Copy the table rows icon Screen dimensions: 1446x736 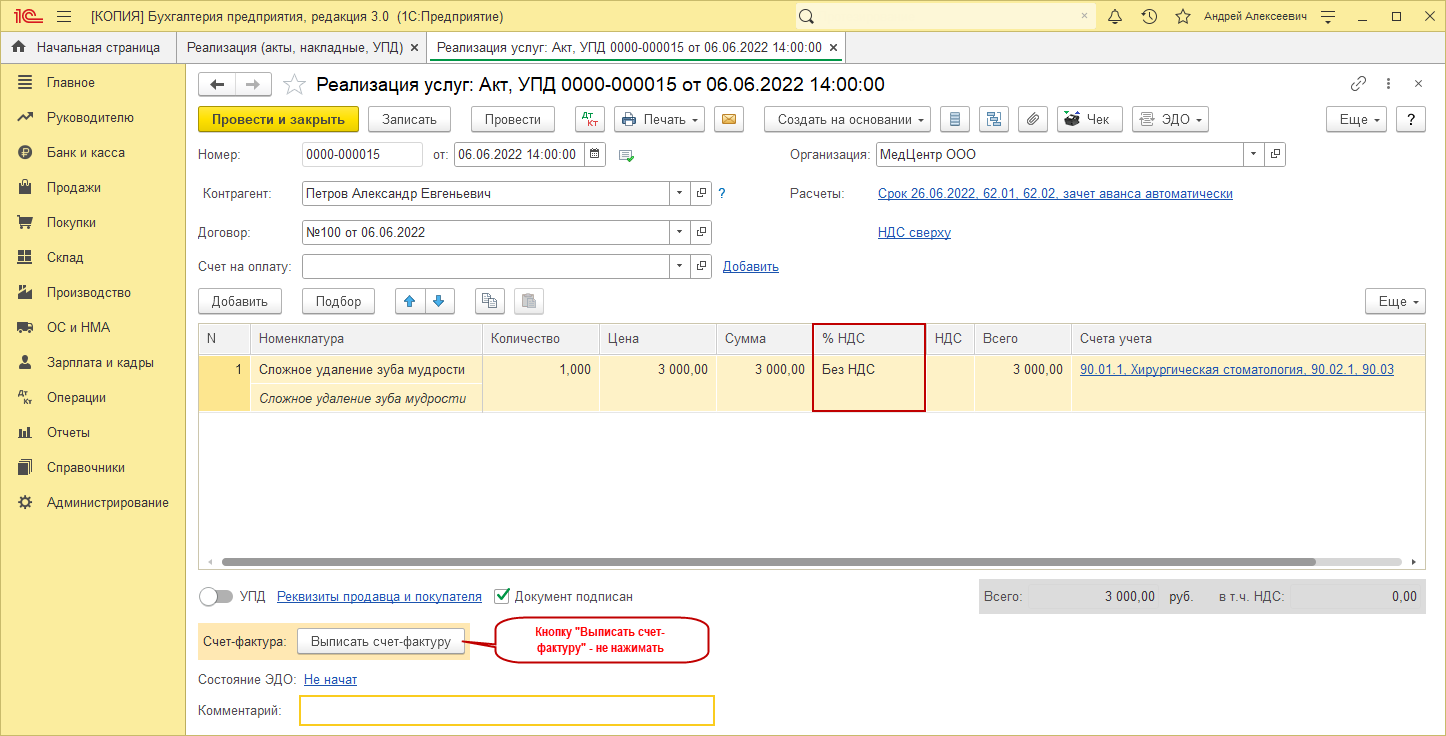click(x=489, y=301)
